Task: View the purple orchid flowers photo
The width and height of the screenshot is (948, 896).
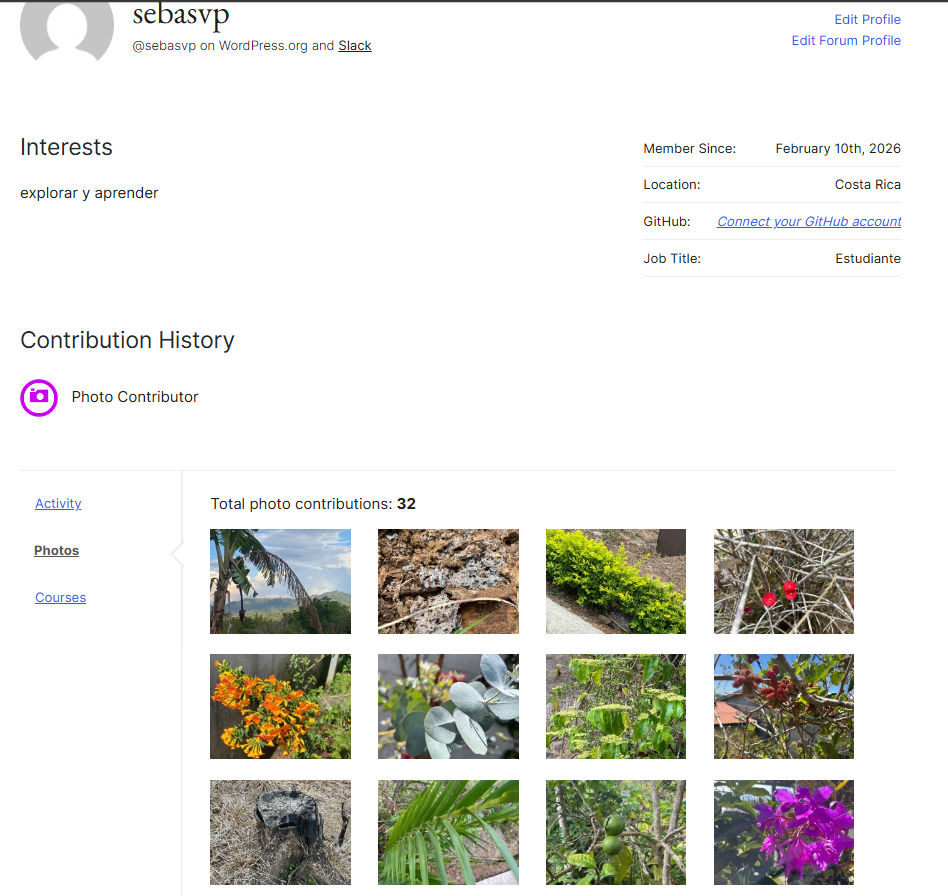Action: [783, 832]
